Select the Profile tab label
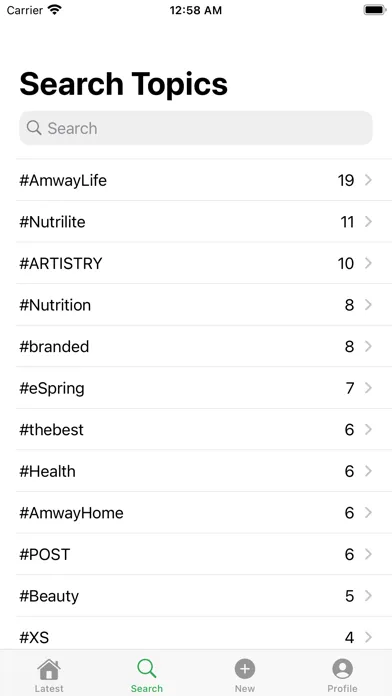Screen dimensions: 392x696 (342, 688)
